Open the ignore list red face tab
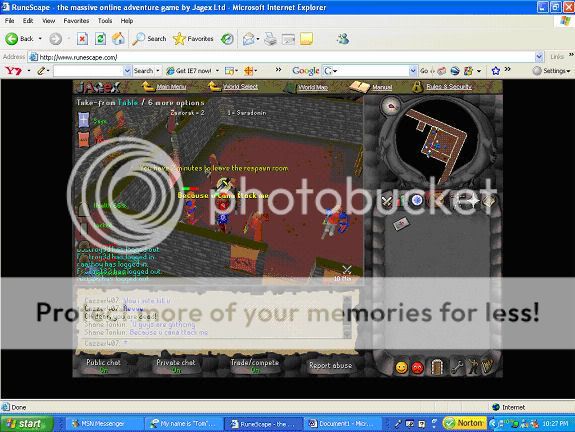 (418, 367)
